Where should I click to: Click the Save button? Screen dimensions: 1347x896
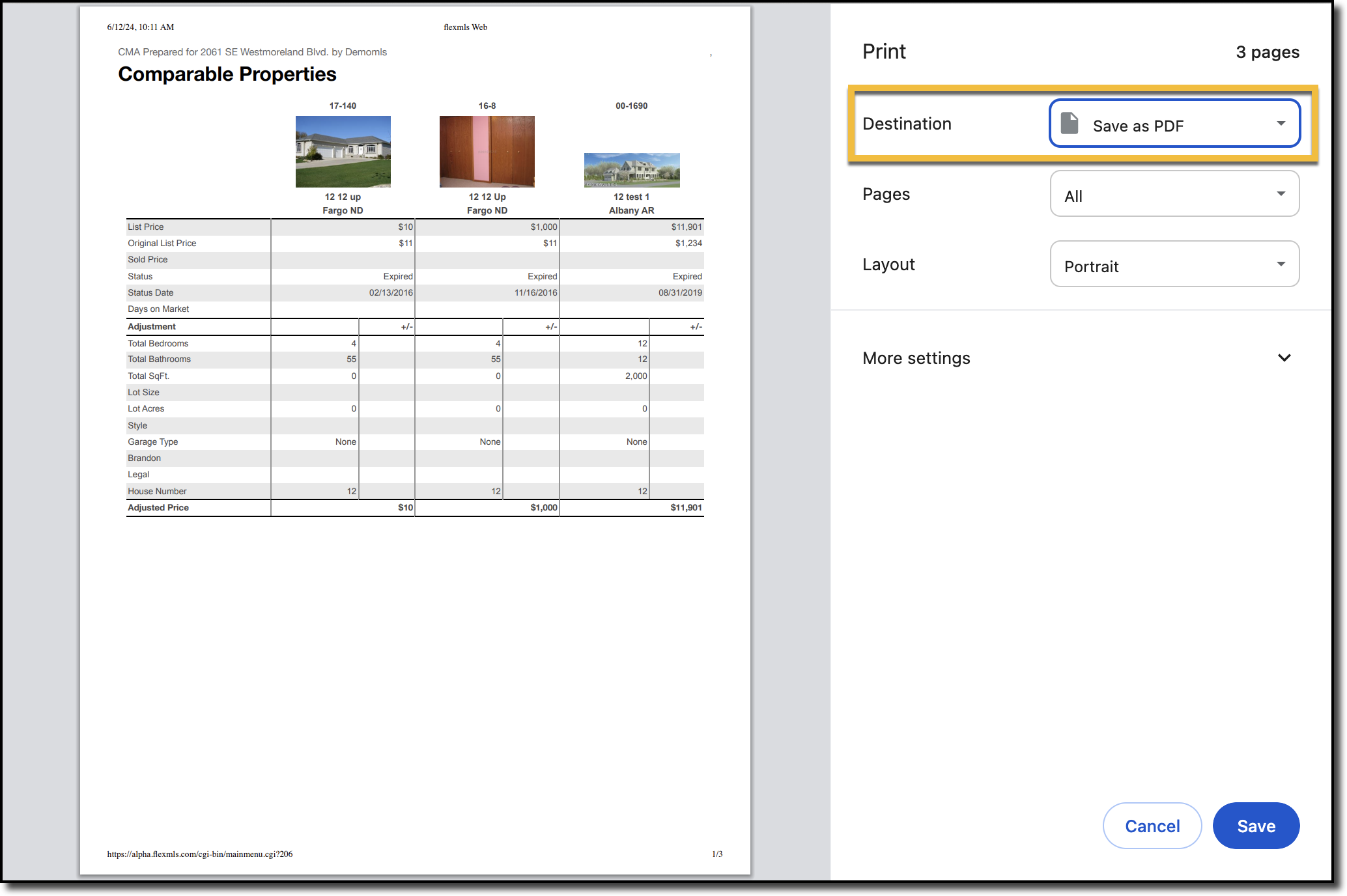(1256, 825)
